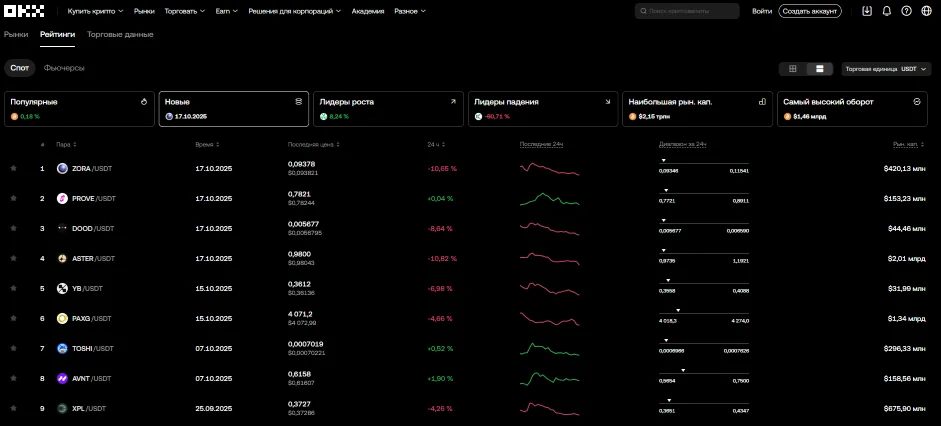
Task: Favorite the XPL/USDT star
Action: [13, 409]
